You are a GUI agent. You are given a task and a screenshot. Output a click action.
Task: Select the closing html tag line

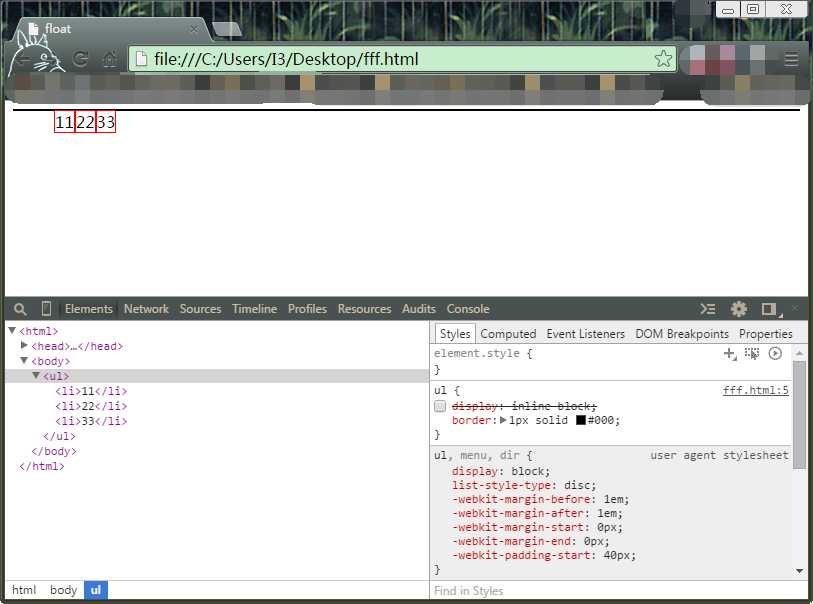click(42, 466)
